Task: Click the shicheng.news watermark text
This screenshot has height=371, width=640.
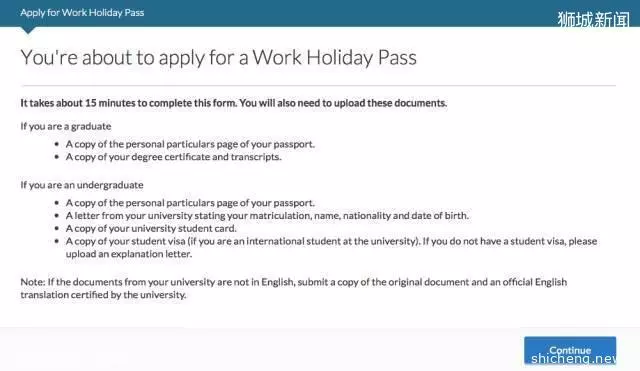Action: point(573,359)
